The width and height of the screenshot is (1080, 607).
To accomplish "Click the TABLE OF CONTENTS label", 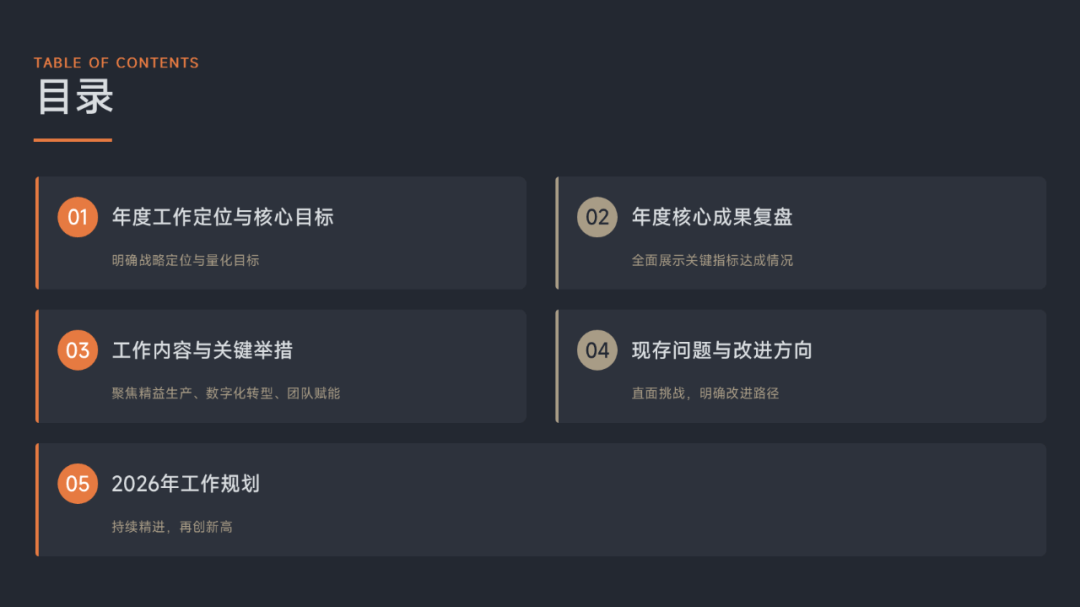I will (x=116, y=63).
